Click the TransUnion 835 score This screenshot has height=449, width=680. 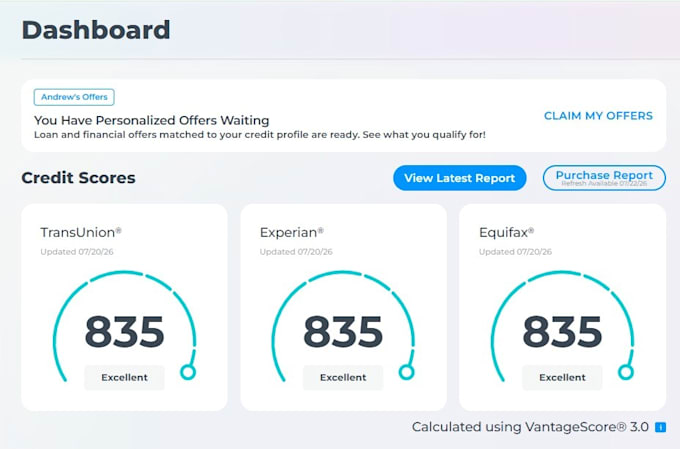click(124, 332)
